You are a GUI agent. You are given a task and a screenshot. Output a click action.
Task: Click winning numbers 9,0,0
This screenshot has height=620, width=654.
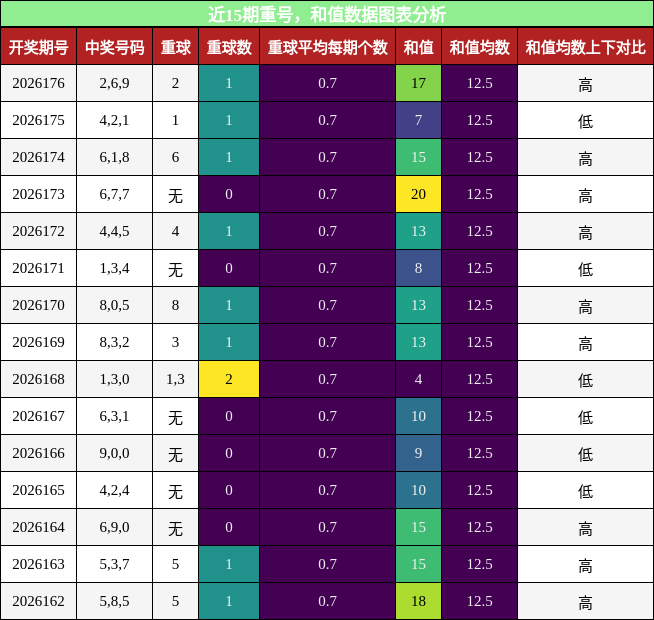point(114,453)
